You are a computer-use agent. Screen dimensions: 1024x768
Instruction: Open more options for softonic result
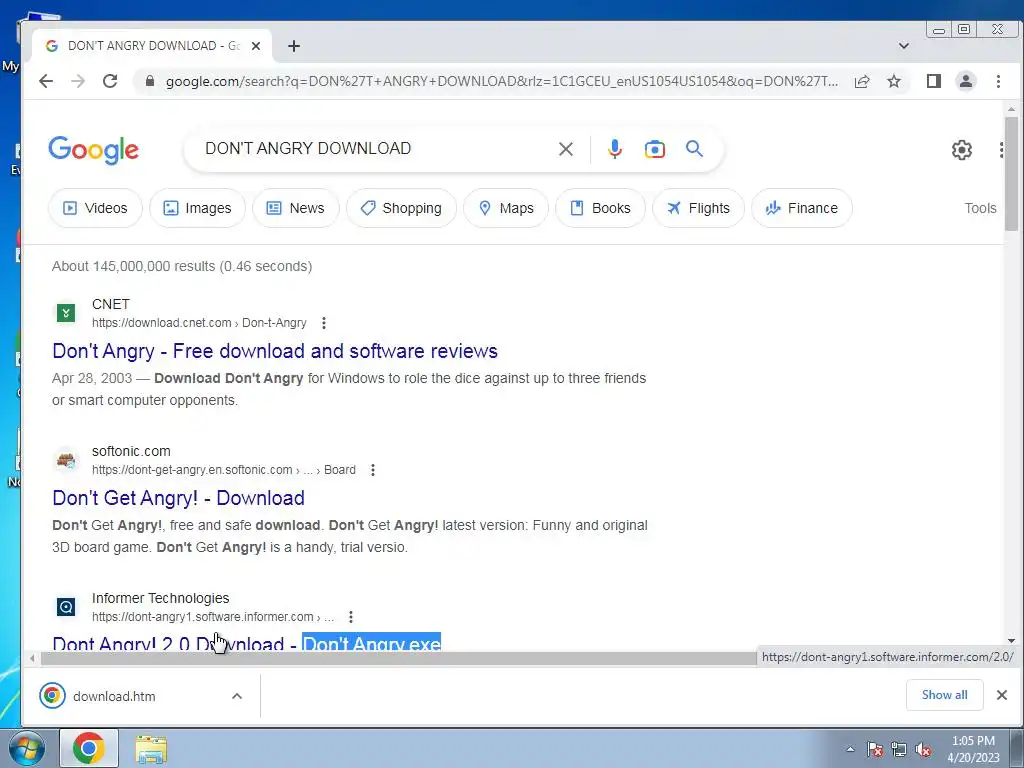373,470
